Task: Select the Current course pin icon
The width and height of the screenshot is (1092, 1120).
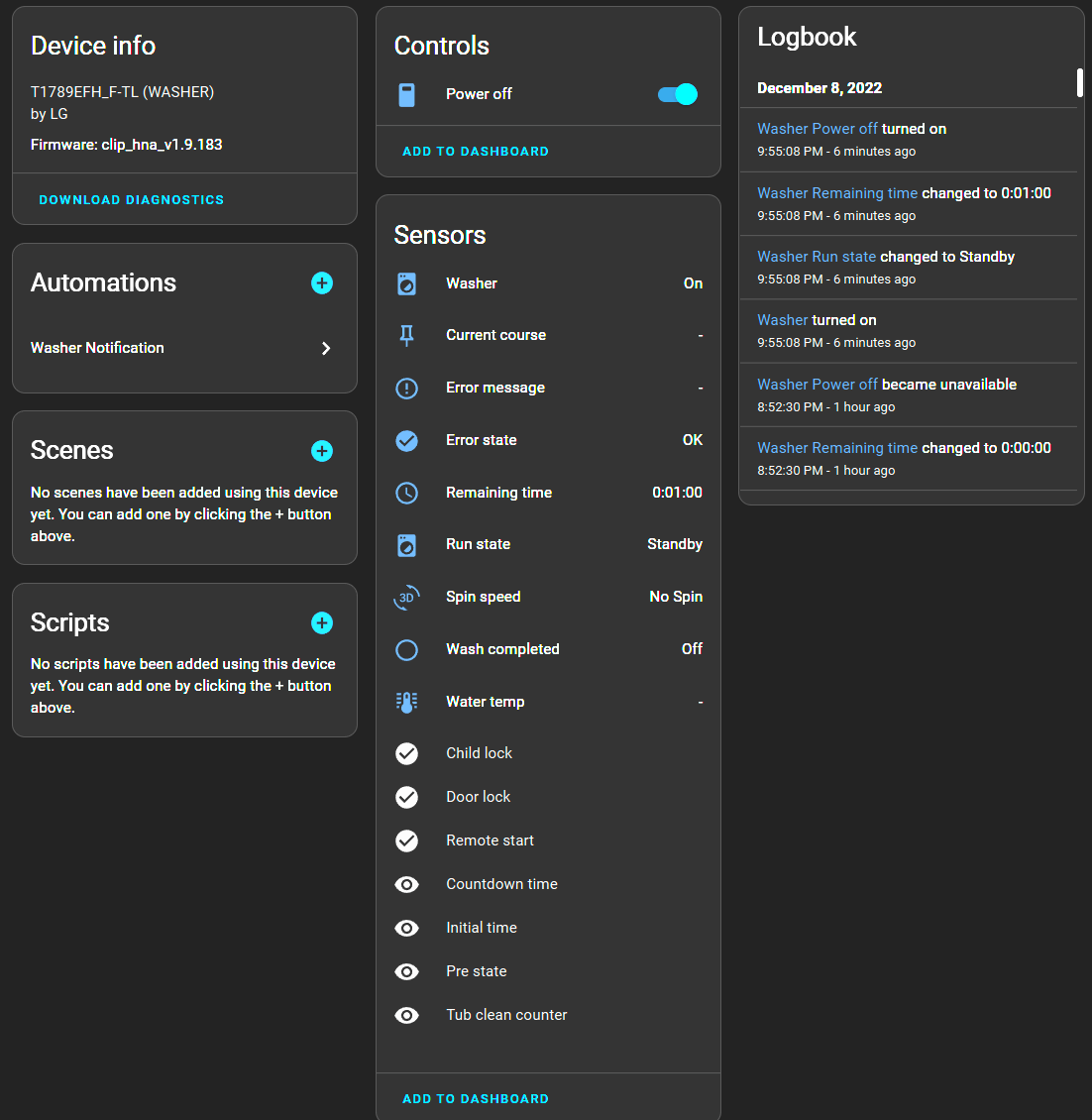Action: (x=406, y=335)
